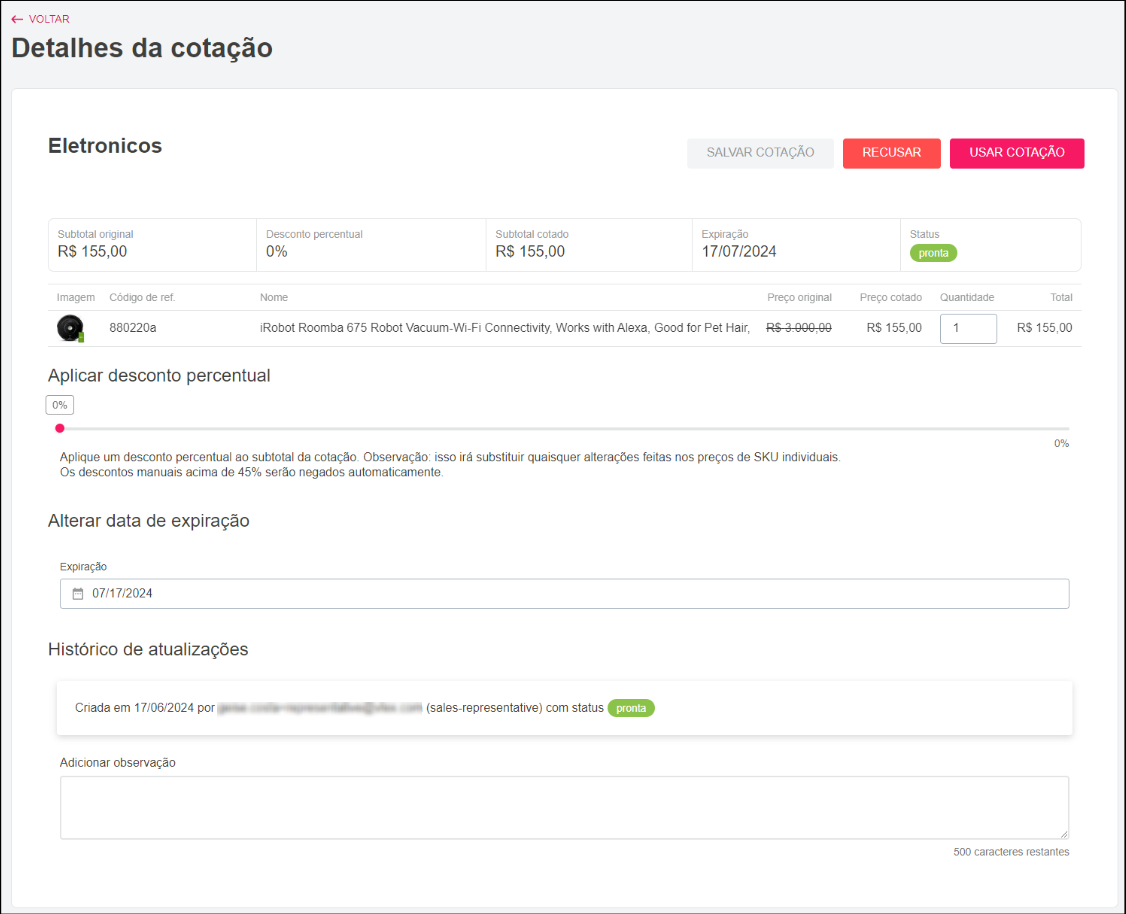Click the Adicionar observação text area

[x=565, y=806]
